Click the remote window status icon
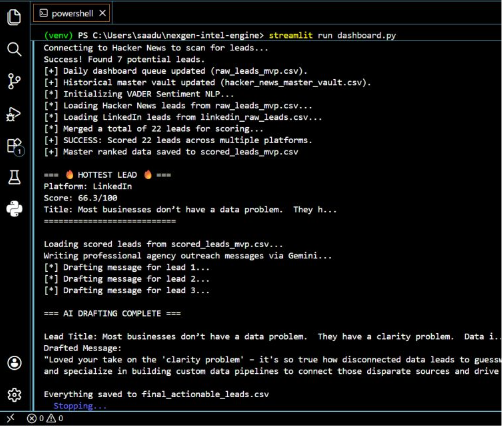 (11, 418)
